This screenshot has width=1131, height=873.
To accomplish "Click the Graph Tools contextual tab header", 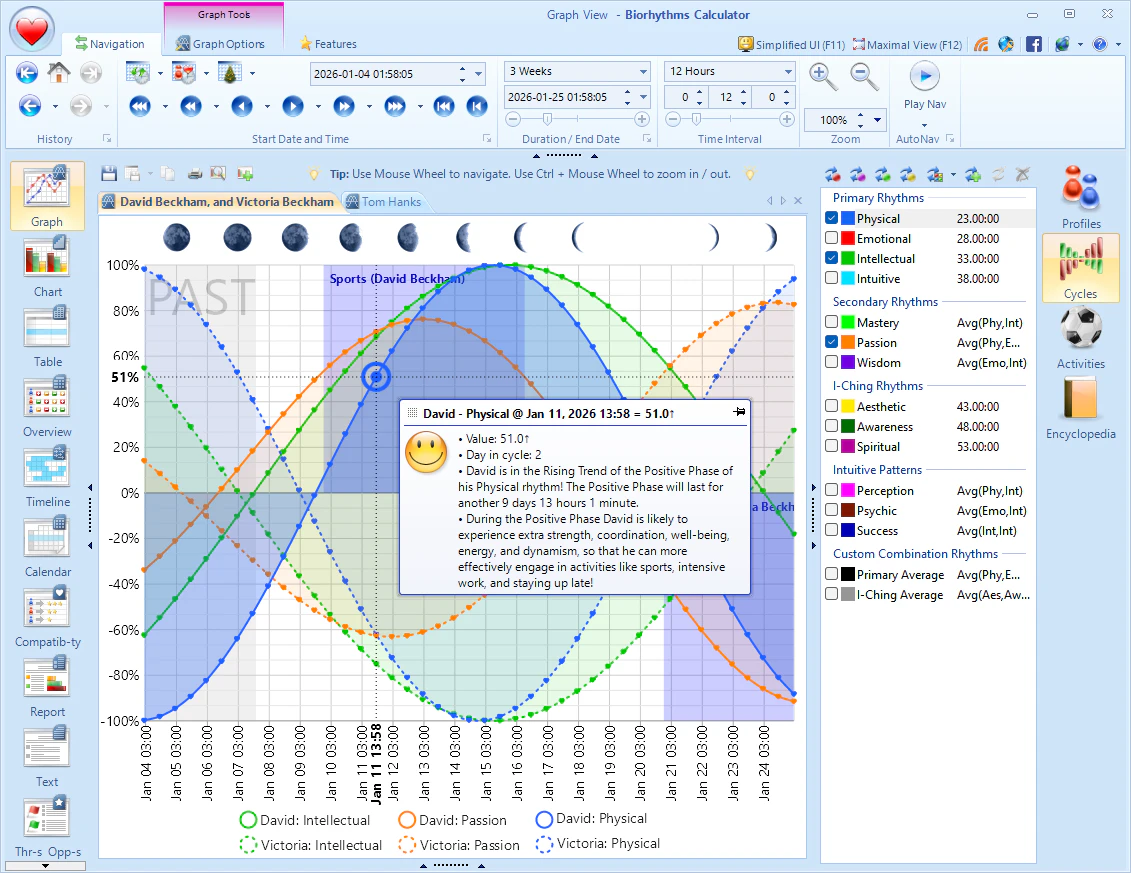I will tap(224, 14).
